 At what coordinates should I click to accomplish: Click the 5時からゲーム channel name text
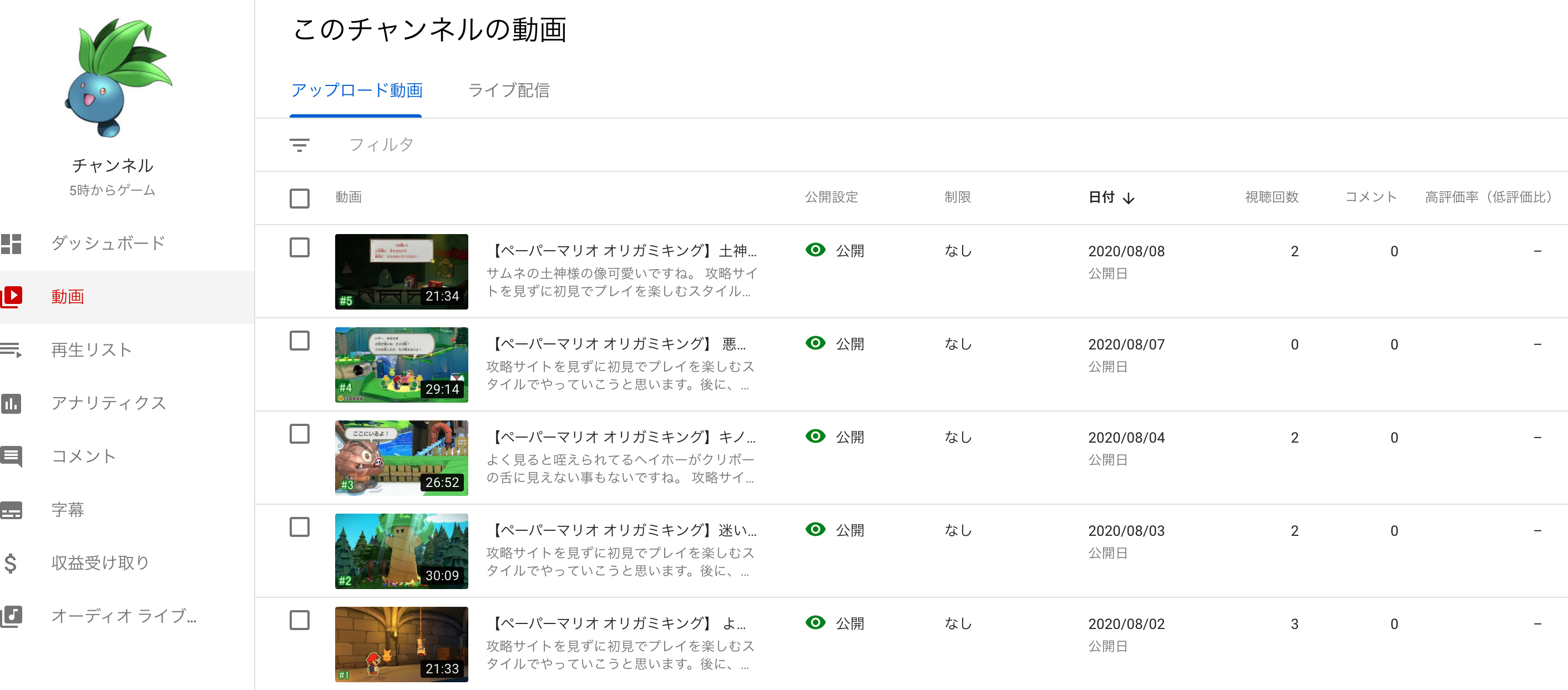[112, 190]
